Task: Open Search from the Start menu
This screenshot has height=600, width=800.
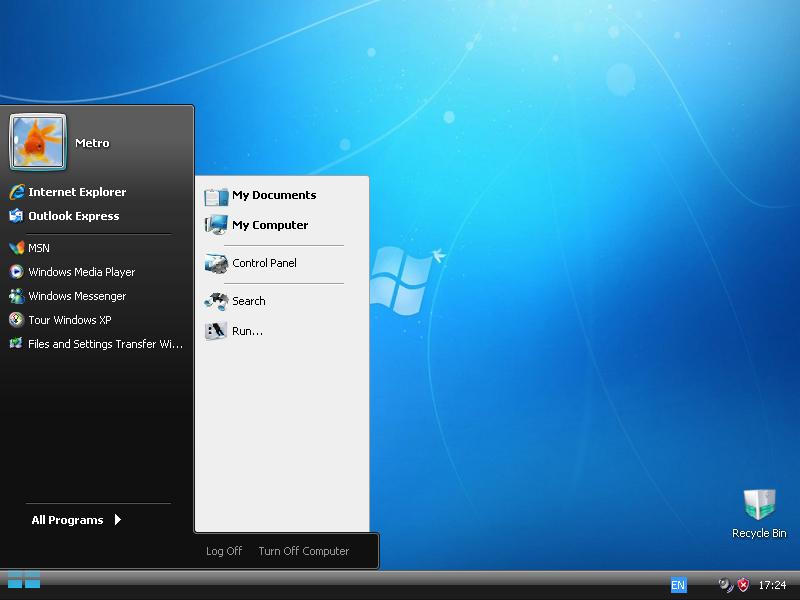Action: pos(249,301)
